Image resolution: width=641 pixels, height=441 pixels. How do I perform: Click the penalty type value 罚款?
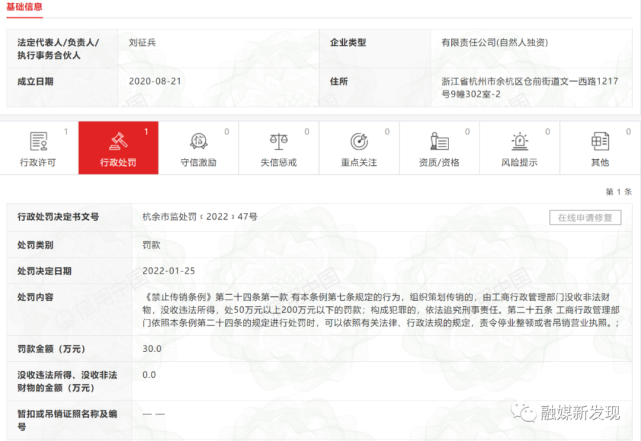pos(151,245)
